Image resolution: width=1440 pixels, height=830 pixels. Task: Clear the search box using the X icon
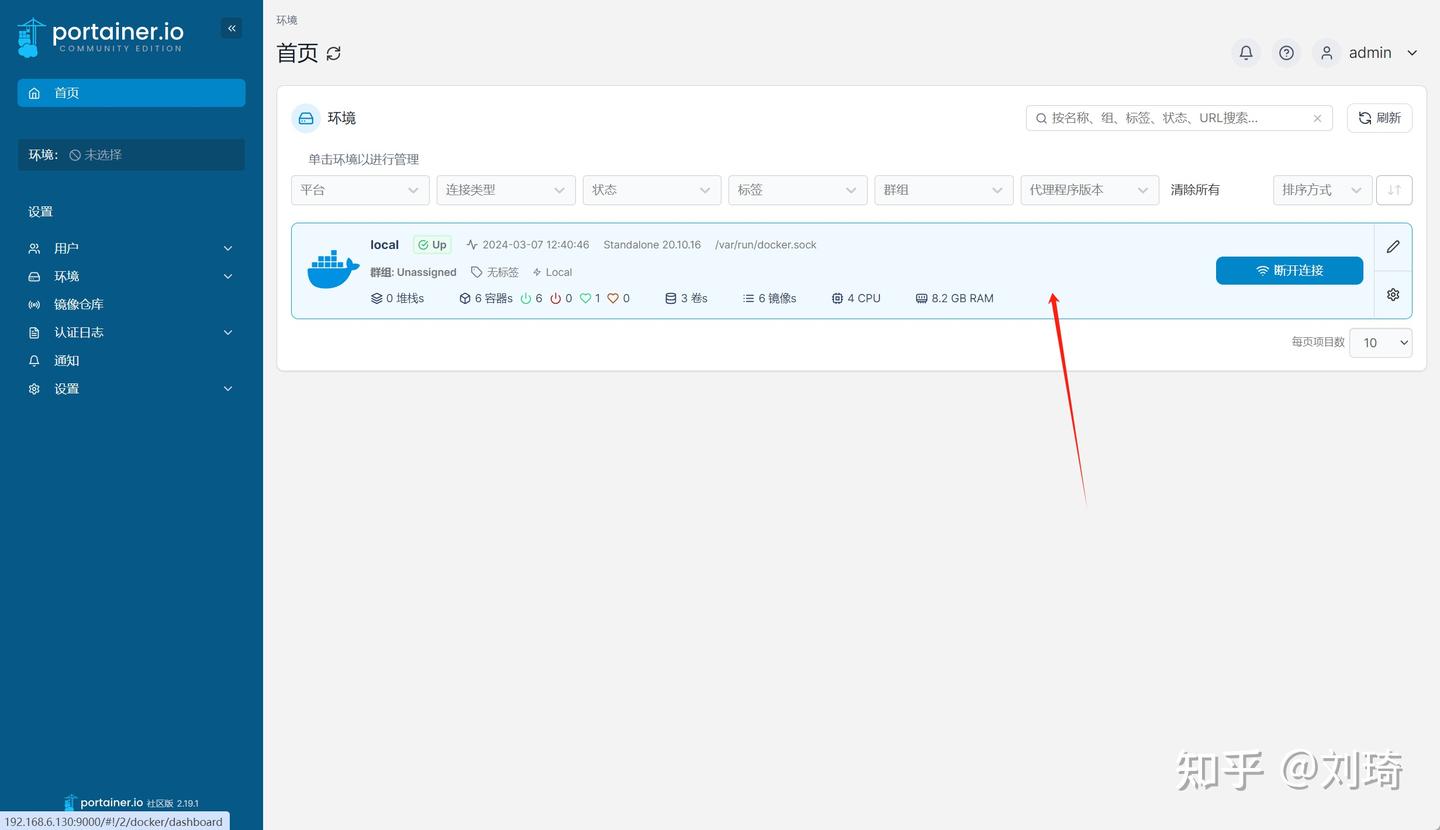click(1317, 118)
